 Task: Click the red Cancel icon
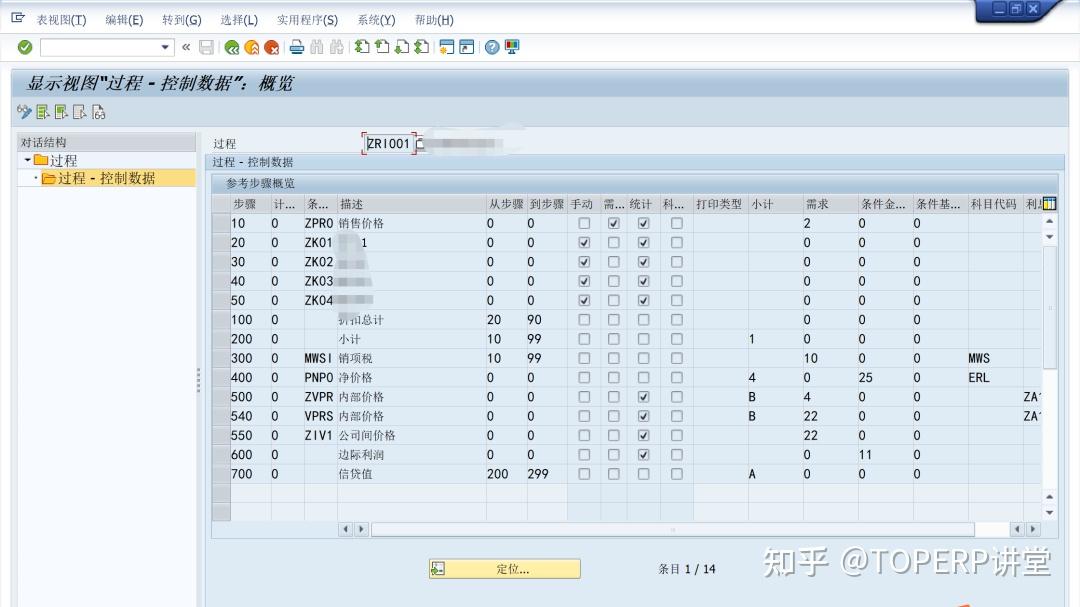[x=272, y=46]
